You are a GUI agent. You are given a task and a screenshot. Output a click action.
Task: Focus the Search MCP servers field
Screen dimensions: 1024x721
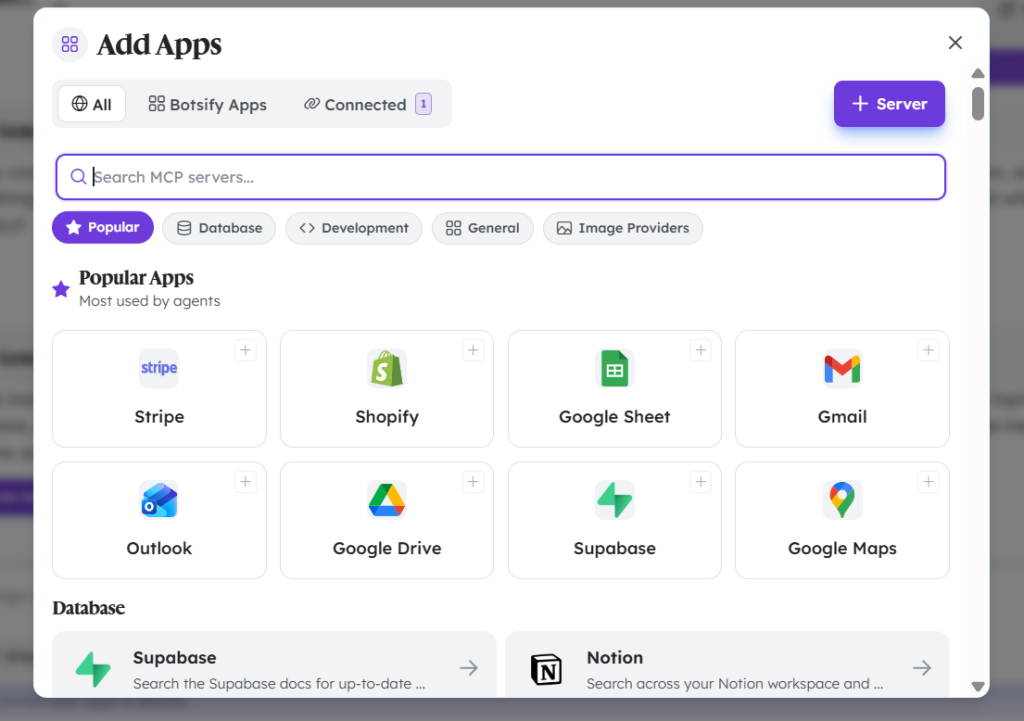pyautogui.click(x=501, y=177)
